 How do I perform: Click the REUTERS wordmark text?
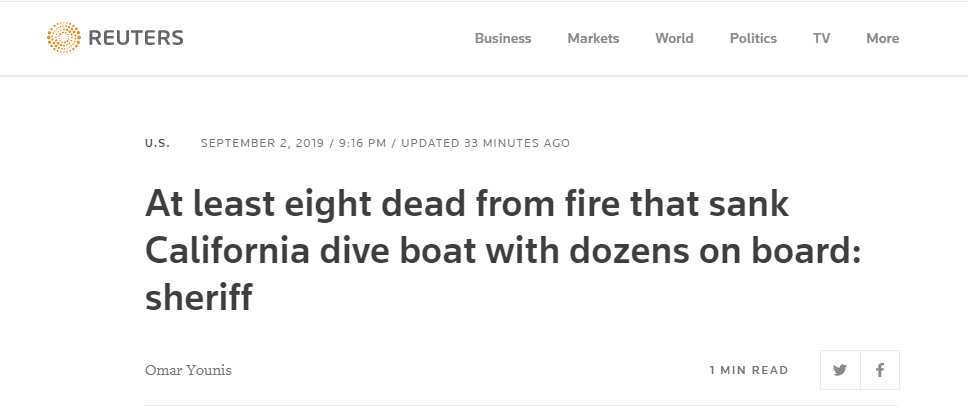point(136,38)
